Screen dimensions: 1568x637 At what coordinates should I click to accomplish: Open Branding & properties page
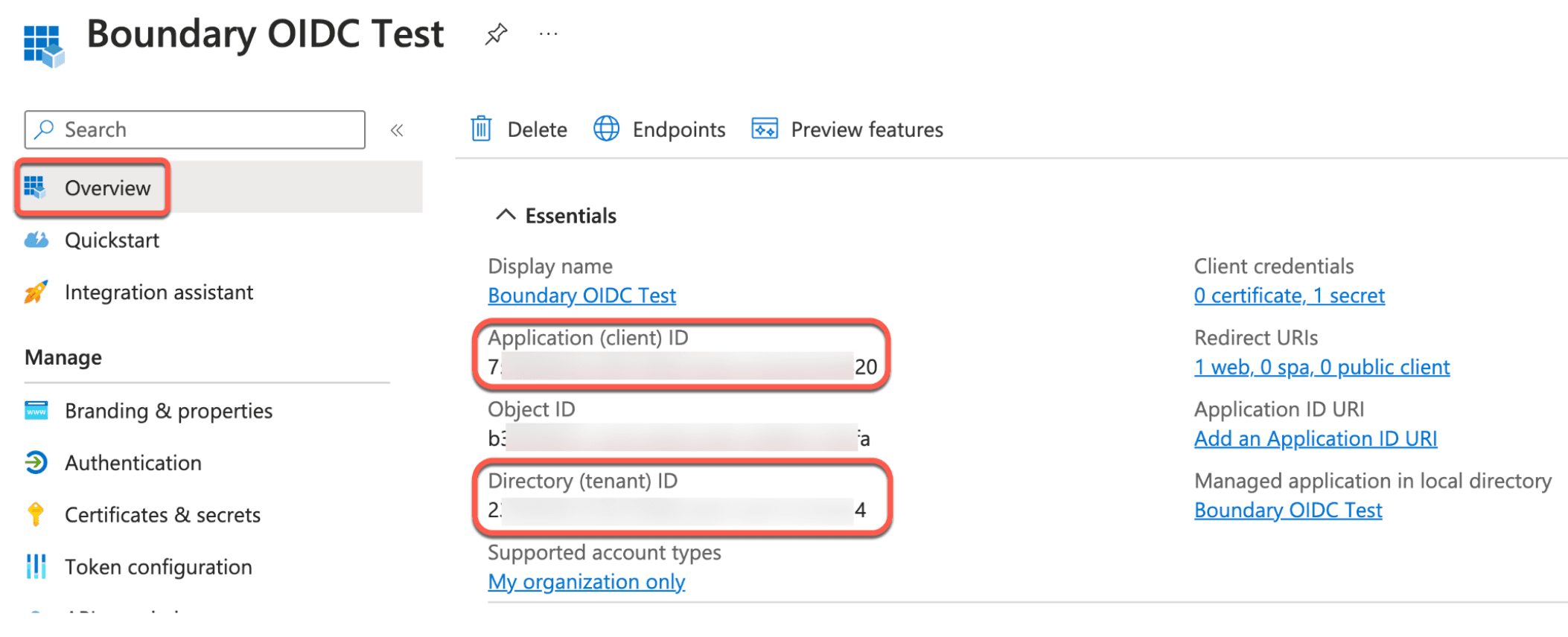click(168, 411)
